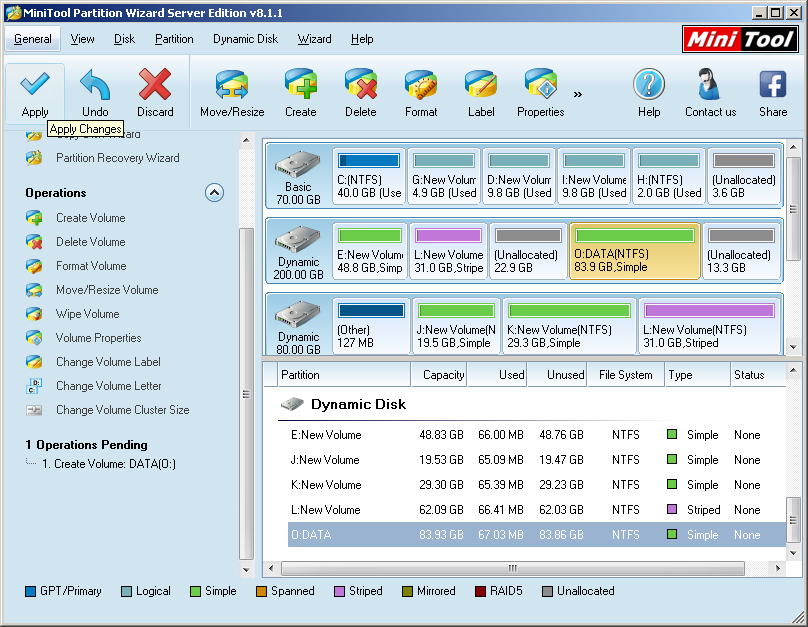Click the partition list horizontal scrollbar thumb
The height and width of the screenshot is (627, 808).
point(513,568)
